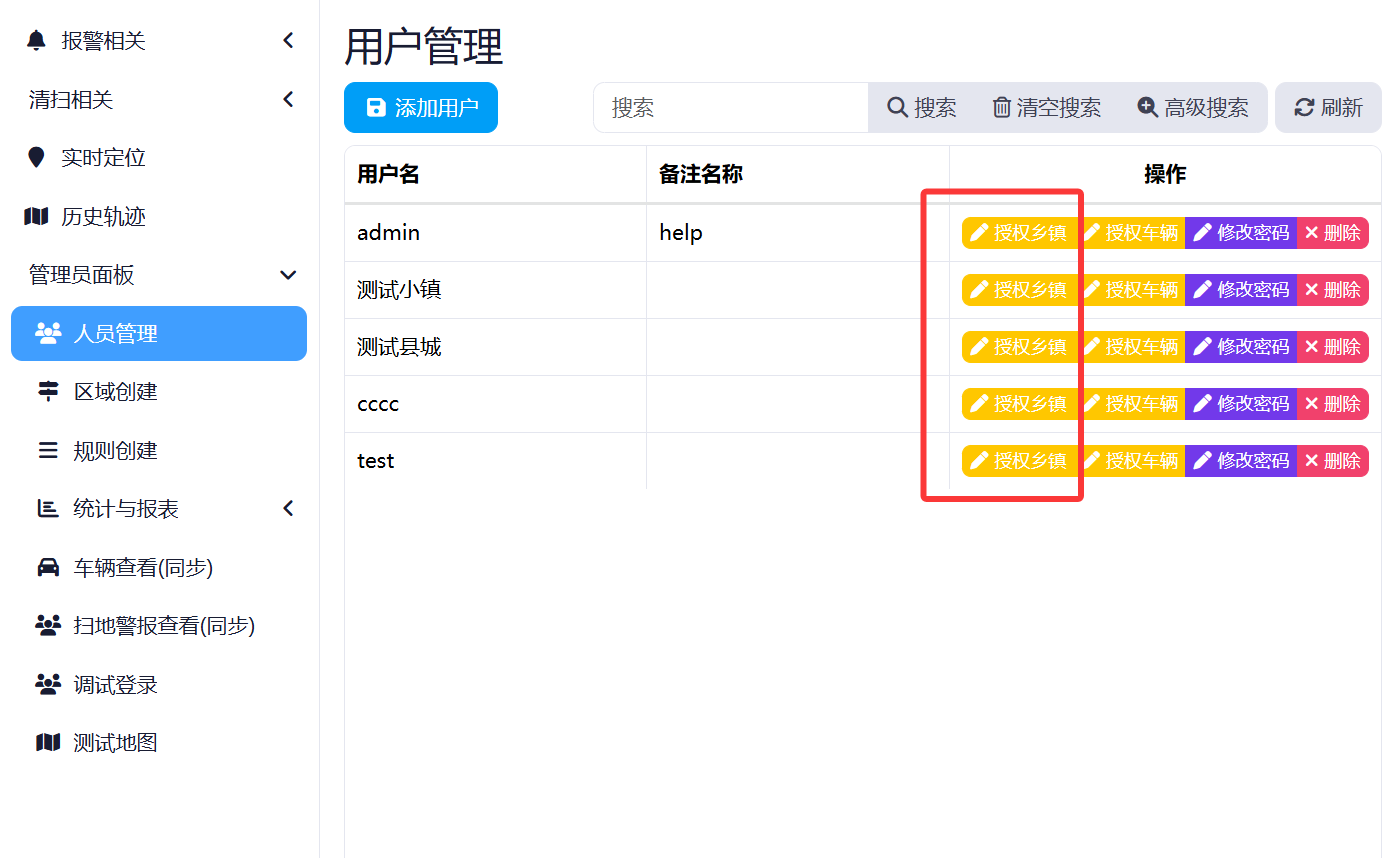Collapse the 管理员面板 section chevron
The image size is (1398, 858).
(288, 275)
